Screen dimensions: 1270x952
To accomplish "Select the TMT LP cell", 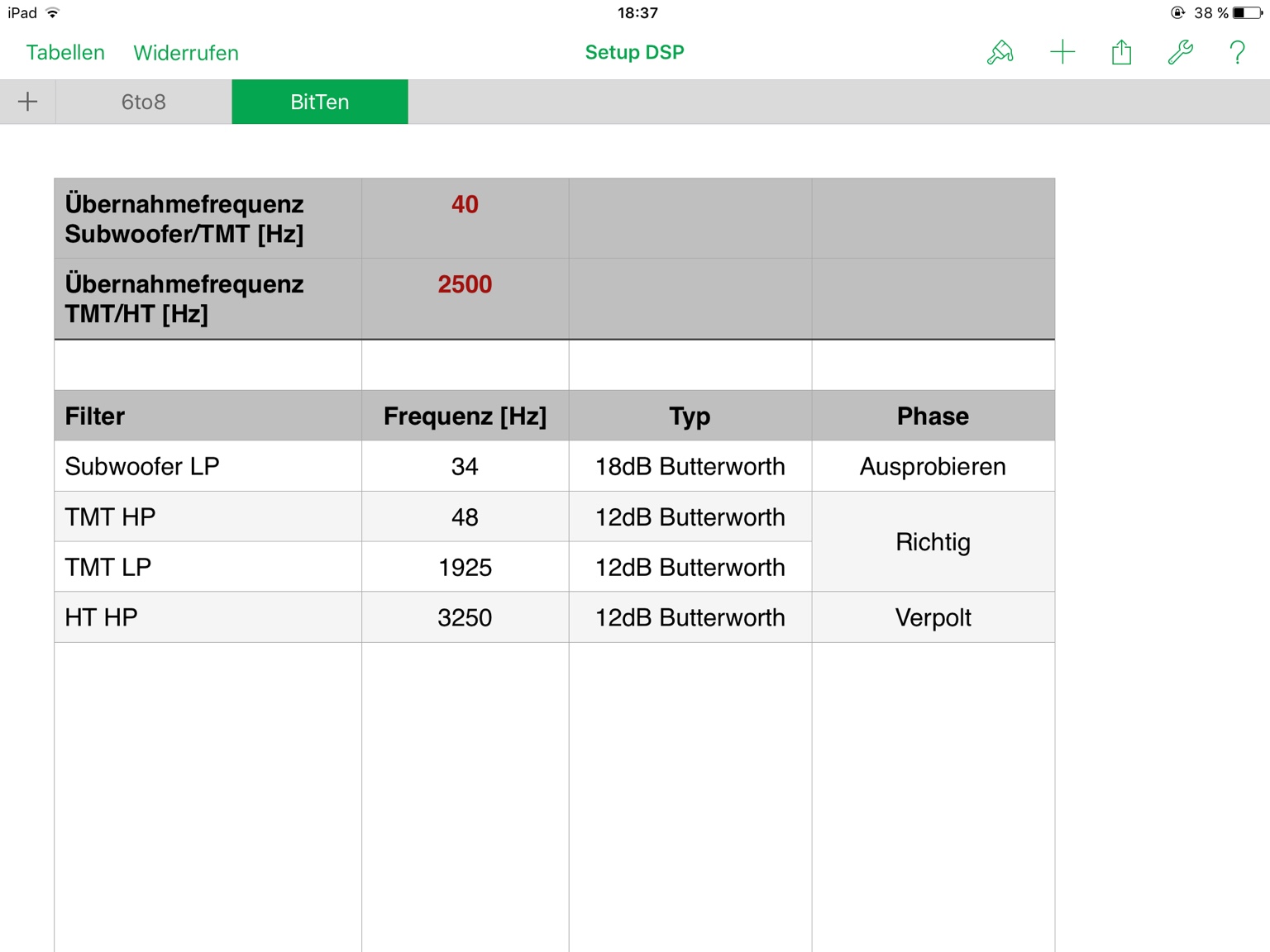I will (208, 567).
